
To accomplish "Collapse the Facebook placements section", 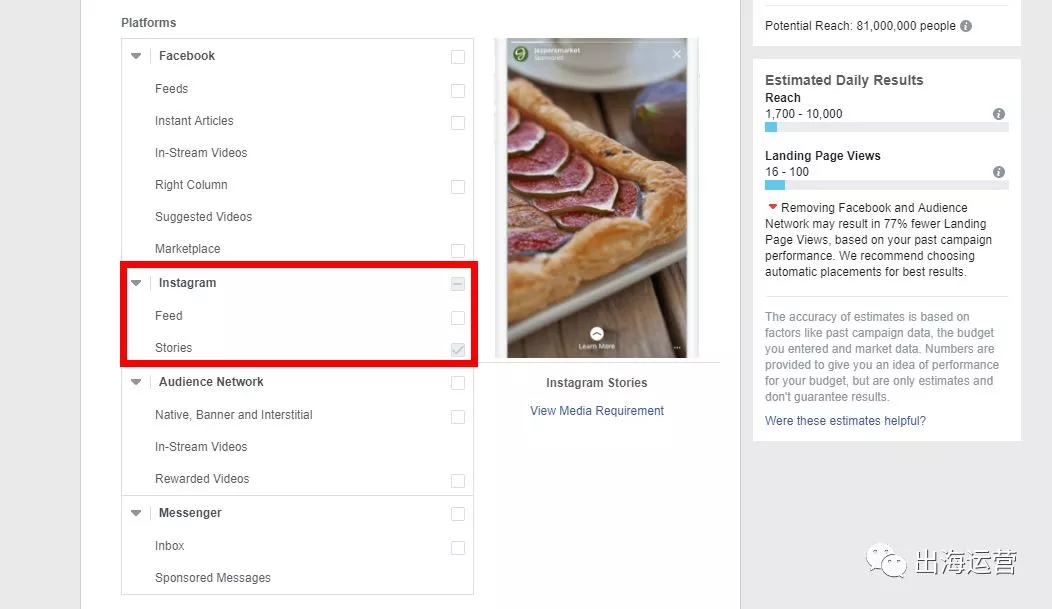I will [136, 57].
